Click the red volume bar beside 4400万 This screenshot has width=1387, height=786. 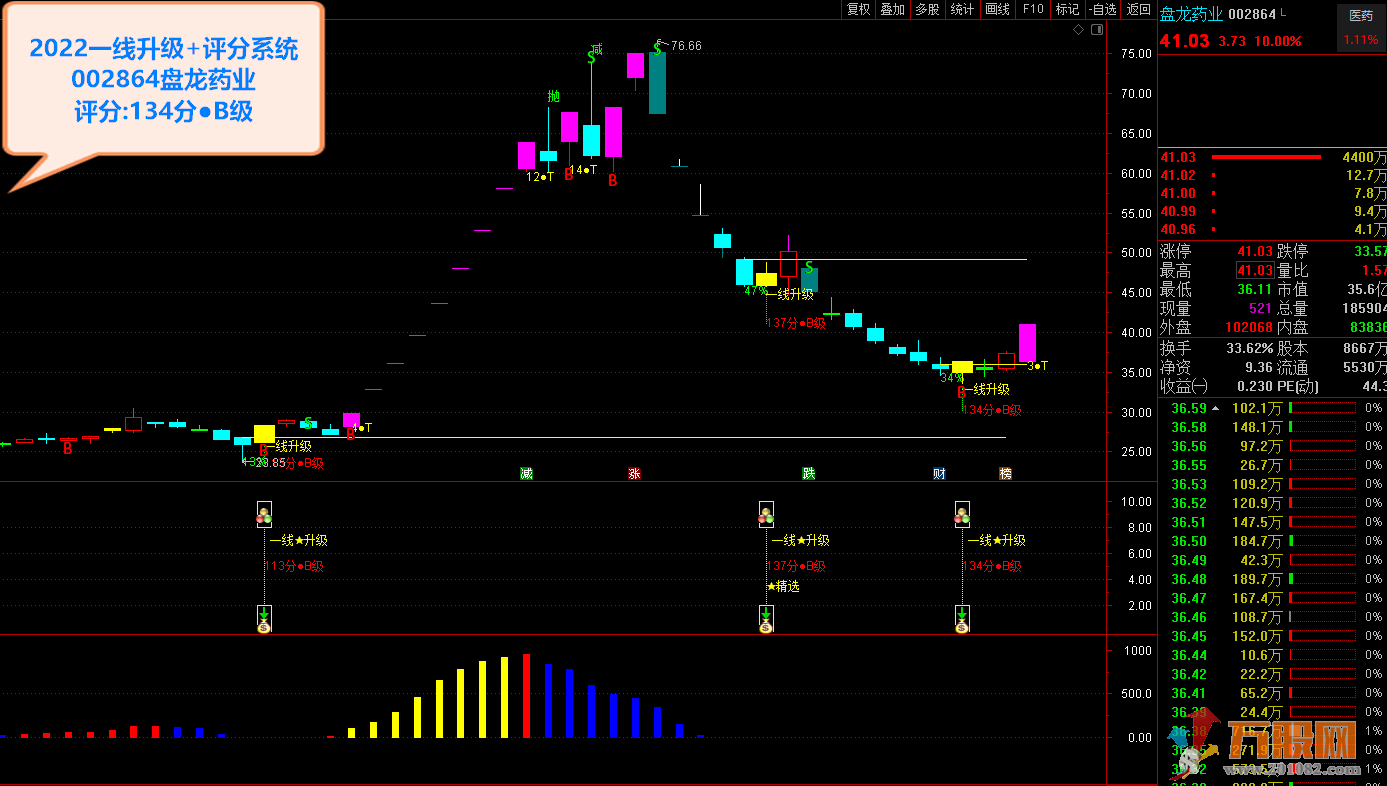(1265, 157)
